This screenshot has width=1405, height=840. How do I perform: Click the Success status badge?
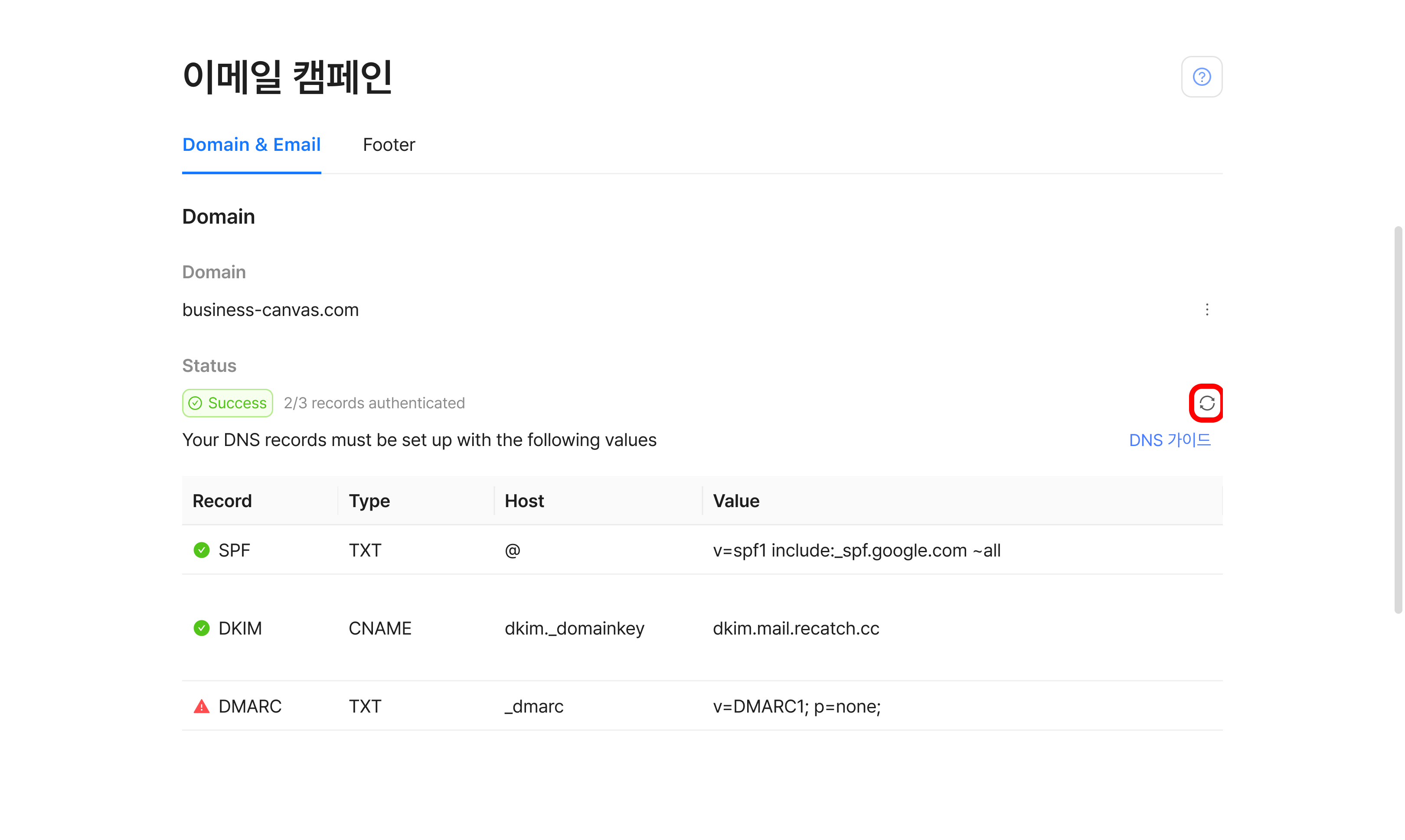228,403
